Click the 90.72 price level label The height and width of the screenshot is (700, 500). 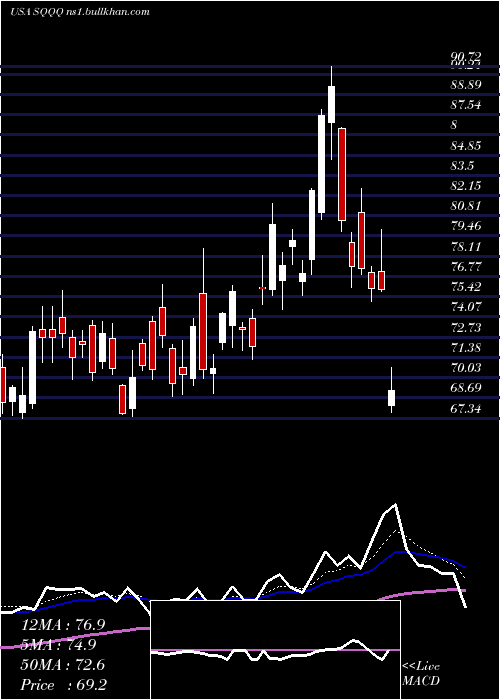coord(466,57)
